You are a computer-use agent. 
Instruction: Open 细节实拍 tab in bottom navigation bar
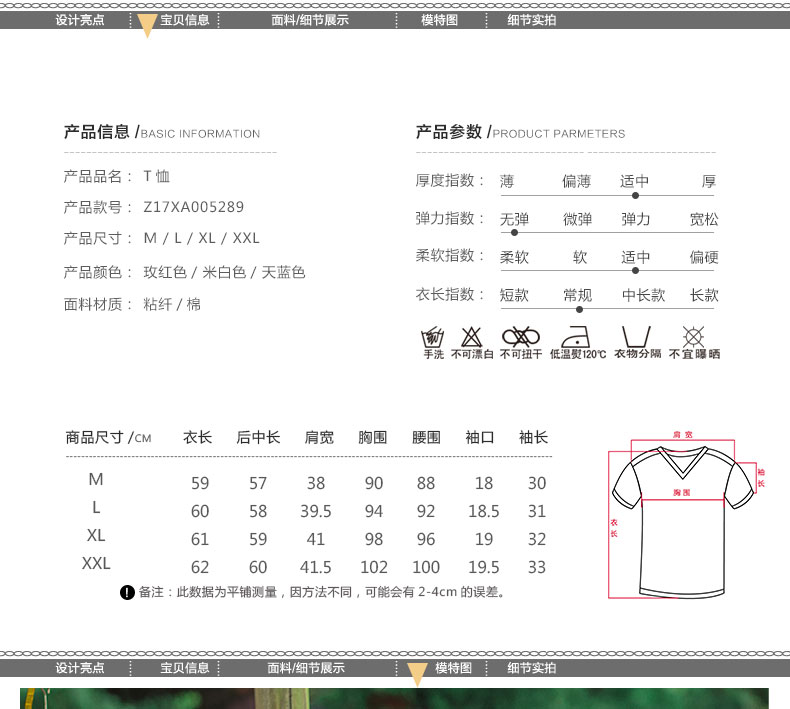532,668
